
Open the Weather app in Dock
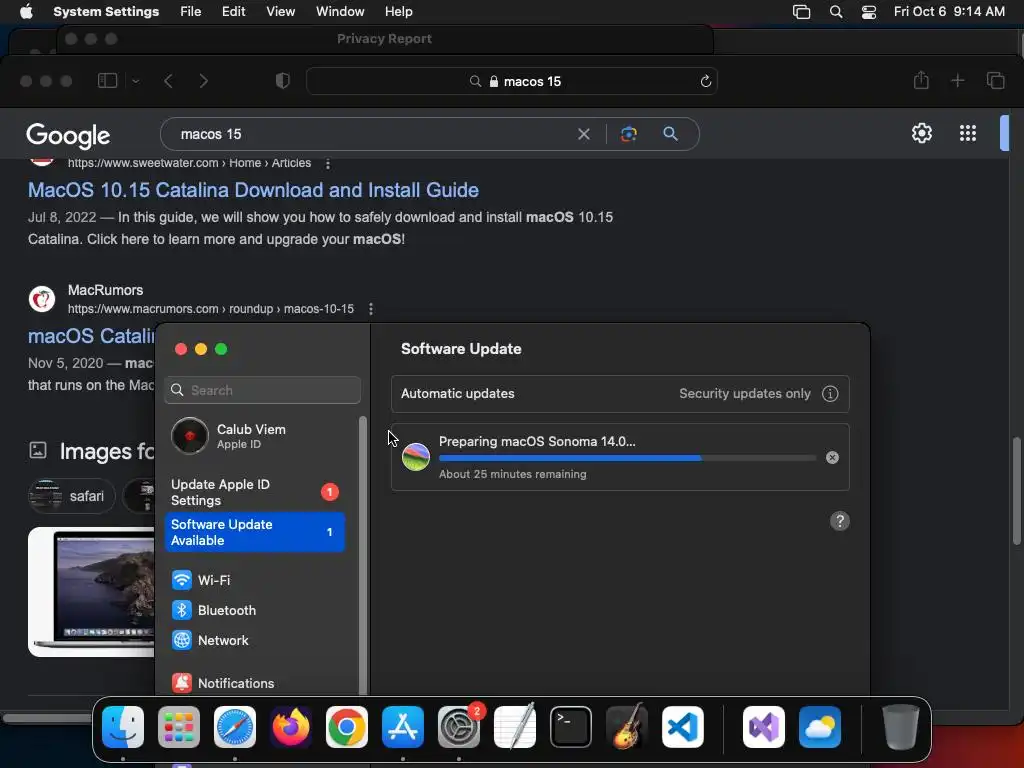click(820, 727)
